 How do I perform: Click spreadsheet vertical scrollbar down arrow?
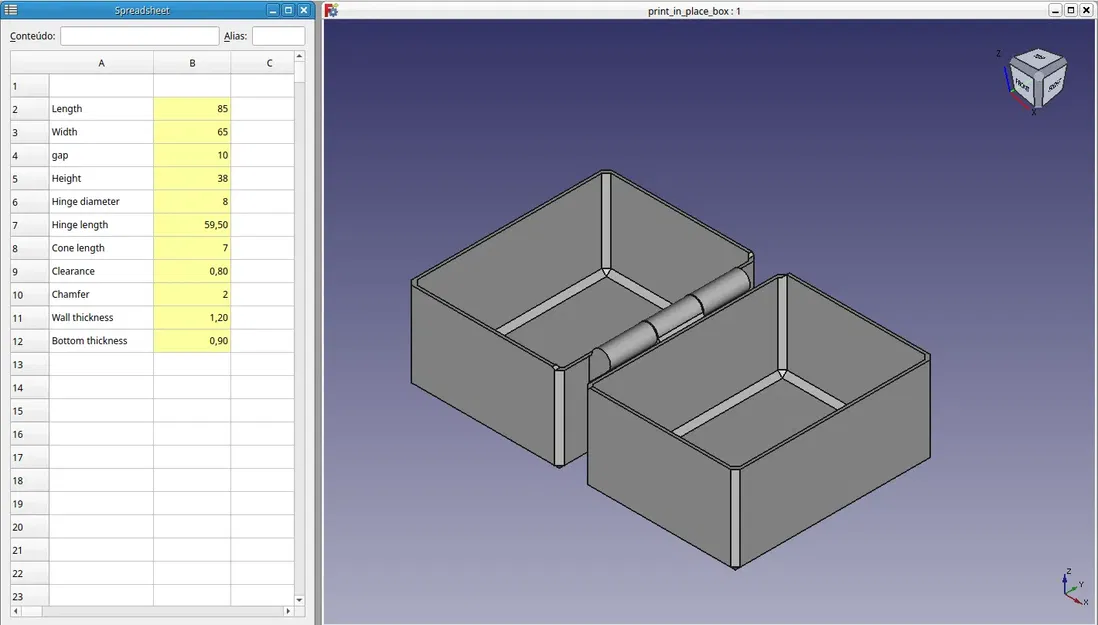(300, 600)
